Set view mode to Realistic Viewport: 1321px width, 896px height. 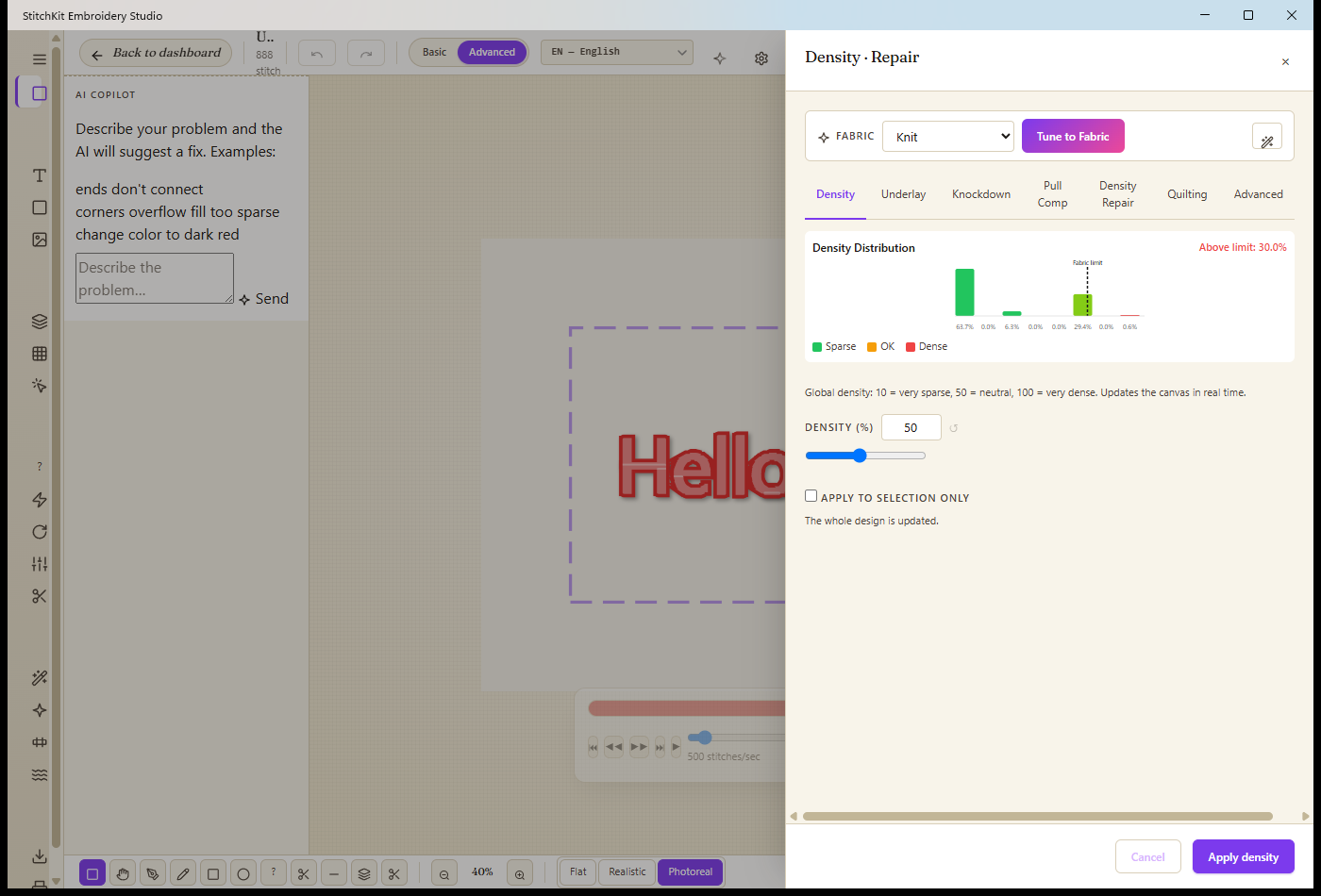[627, 872]
